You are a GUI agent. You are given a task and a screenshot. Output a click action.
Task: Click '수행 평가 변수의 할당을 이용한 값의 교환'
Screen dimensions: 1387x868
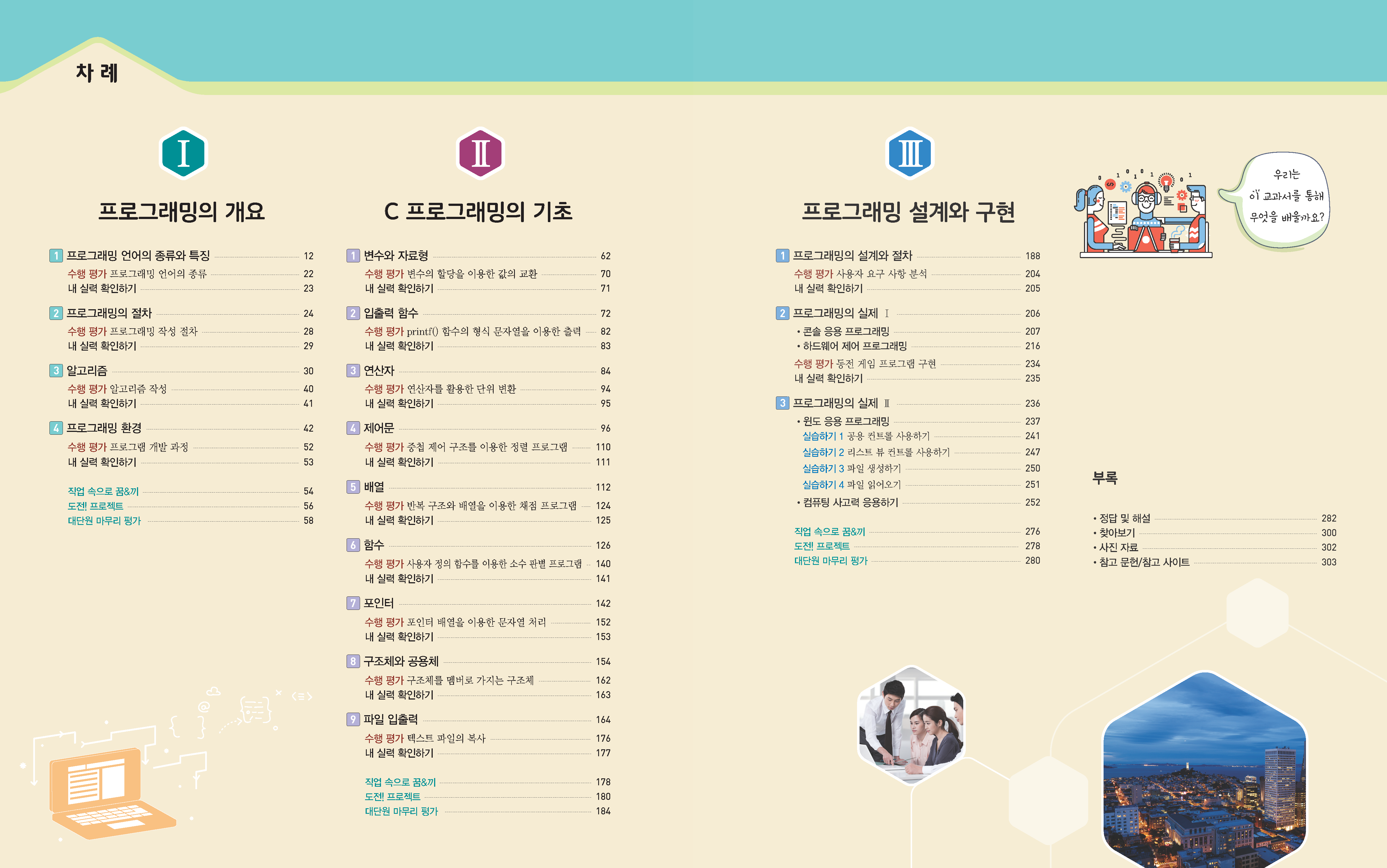point(451,274)
